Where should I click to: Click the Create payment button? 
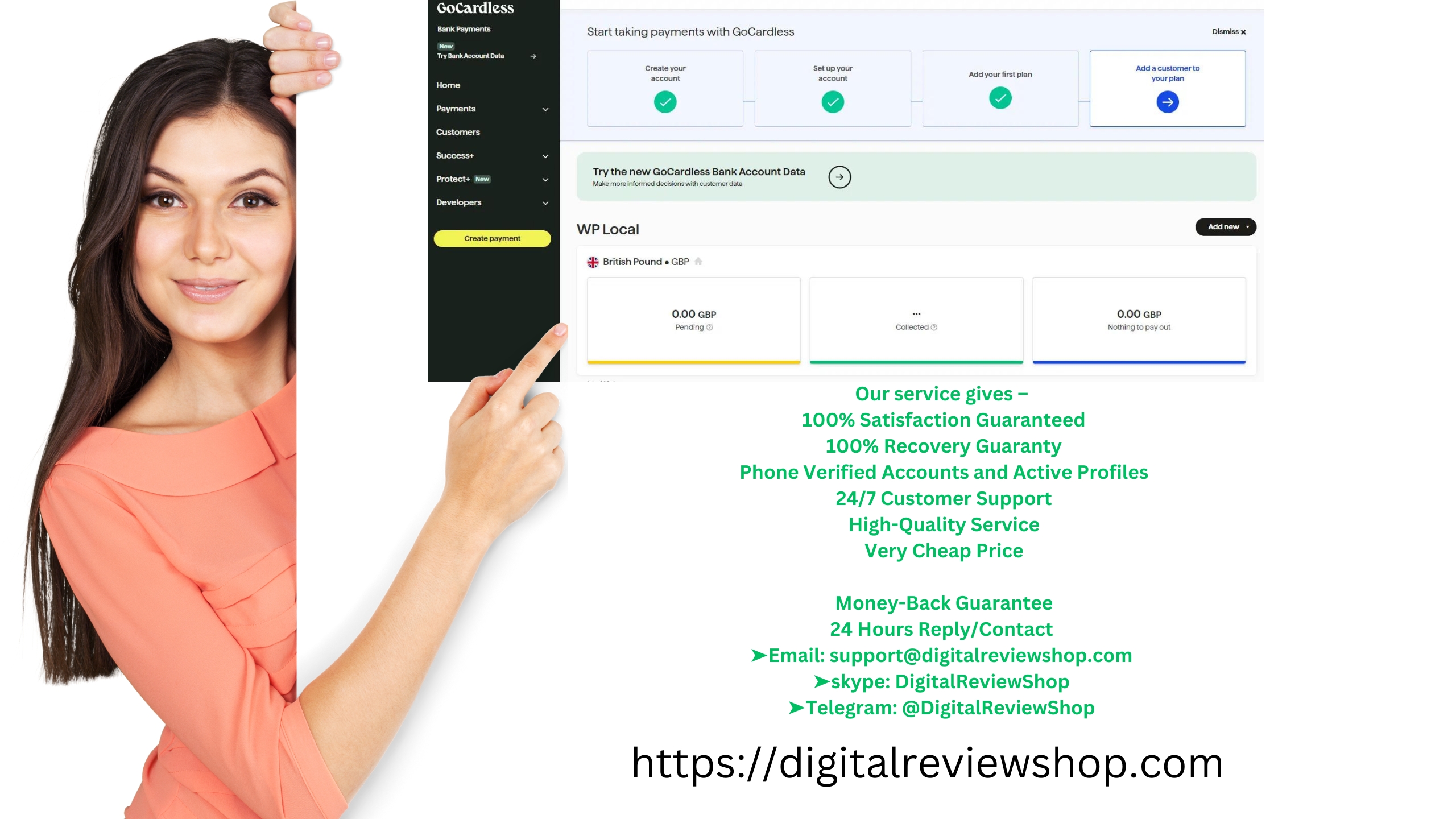tap(492, 238)
